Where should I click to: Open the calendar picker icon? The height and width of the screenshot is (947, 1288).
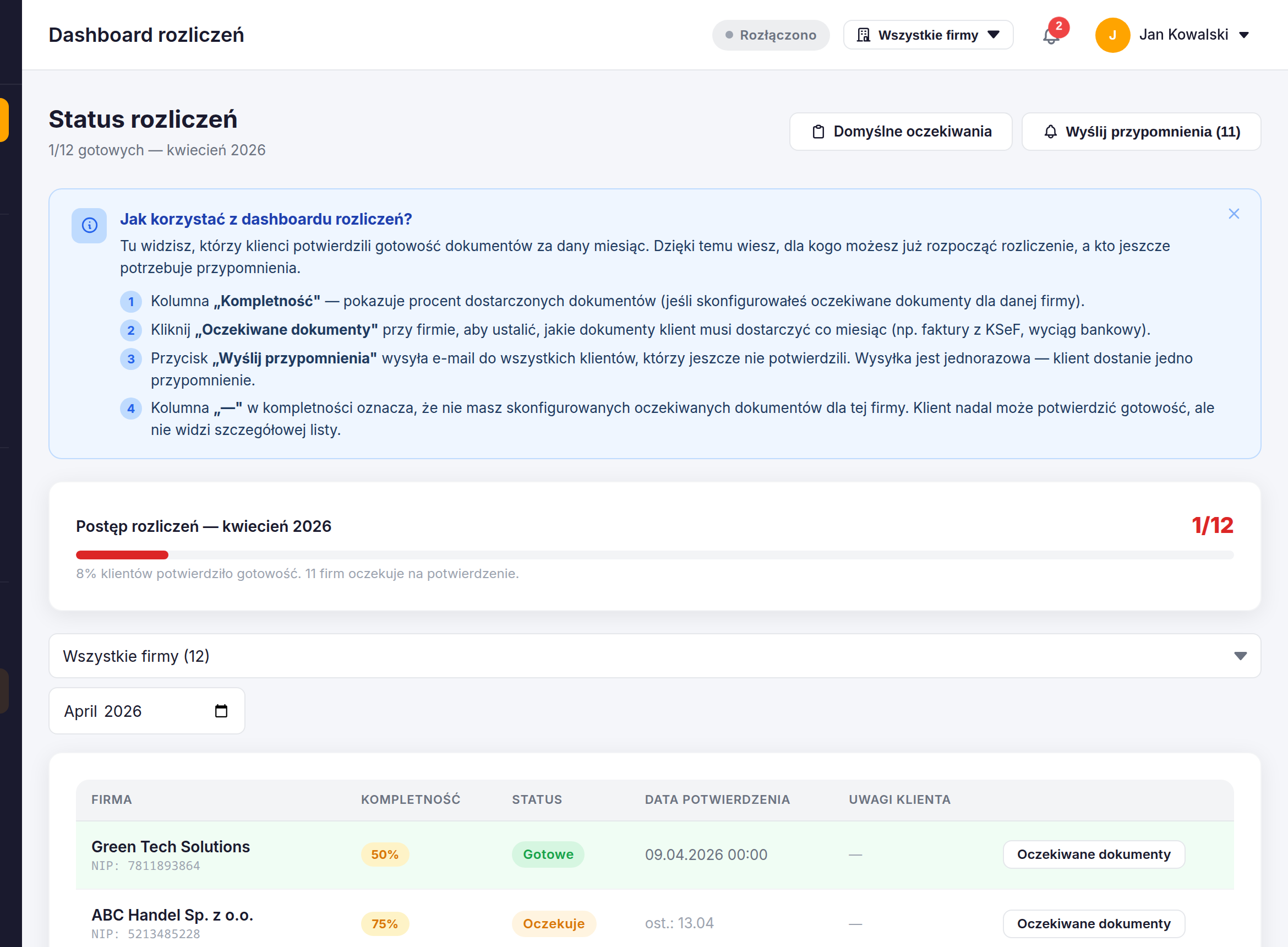tap(221, 711)
